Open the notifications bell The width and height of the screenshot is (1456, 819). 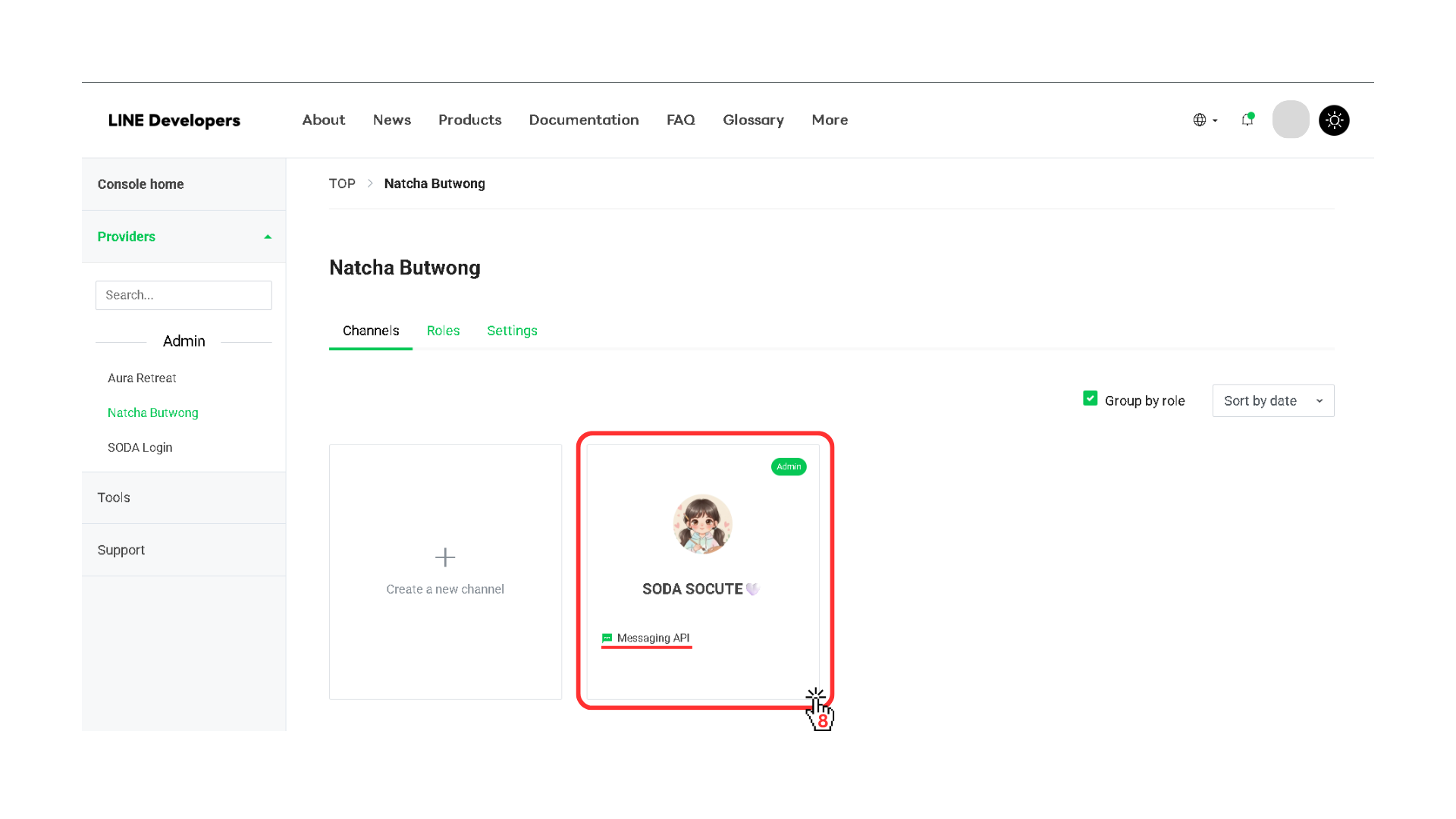(x=1247, y=119)
